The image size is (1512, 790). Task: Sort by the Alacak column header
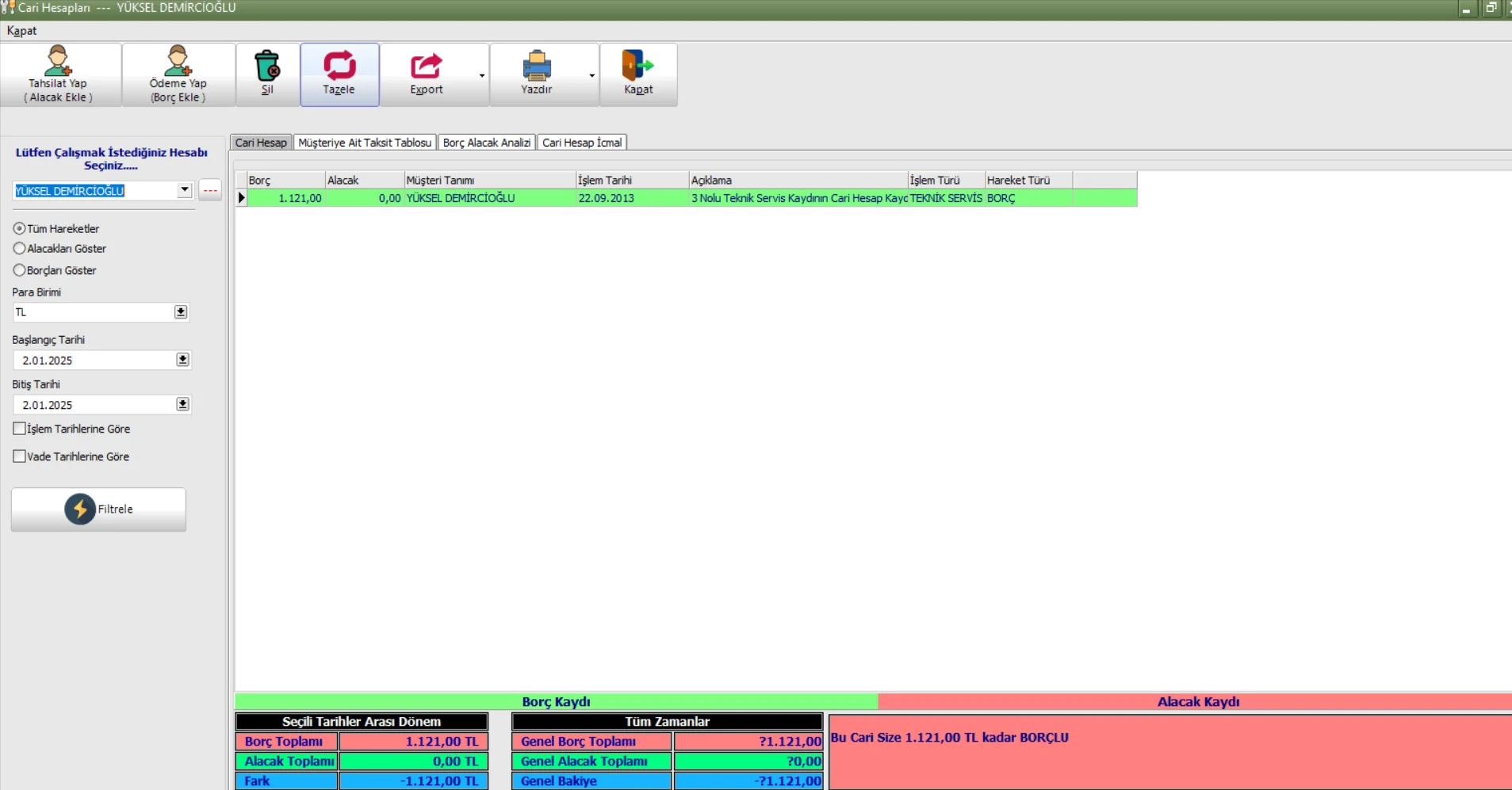tap(365, 180)
